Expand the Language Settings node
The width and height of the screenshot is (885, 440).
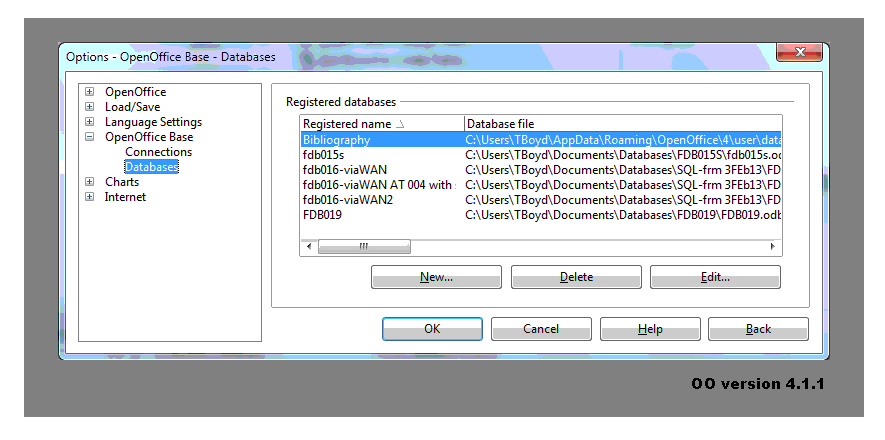89,122
